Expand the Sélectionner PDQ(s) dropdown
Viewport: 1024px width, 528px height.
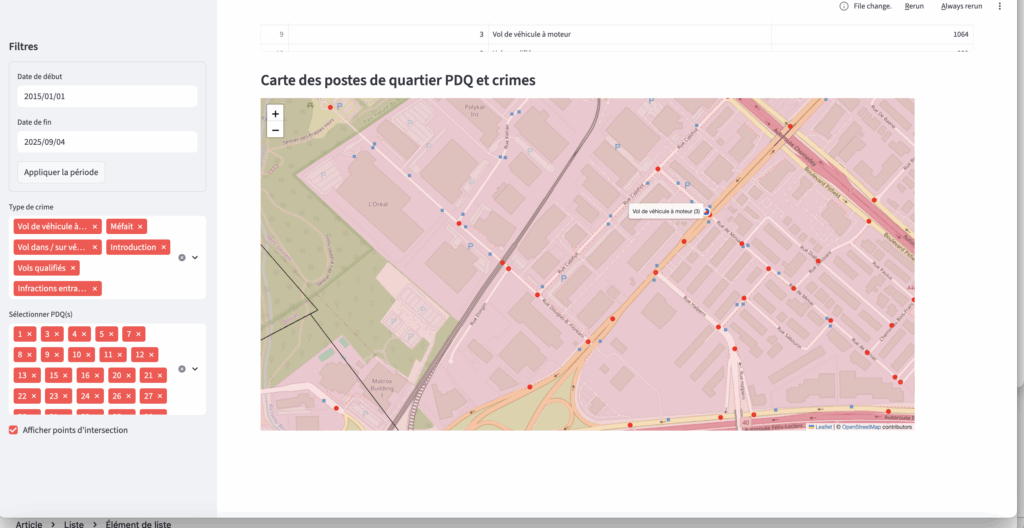[195, 369]
